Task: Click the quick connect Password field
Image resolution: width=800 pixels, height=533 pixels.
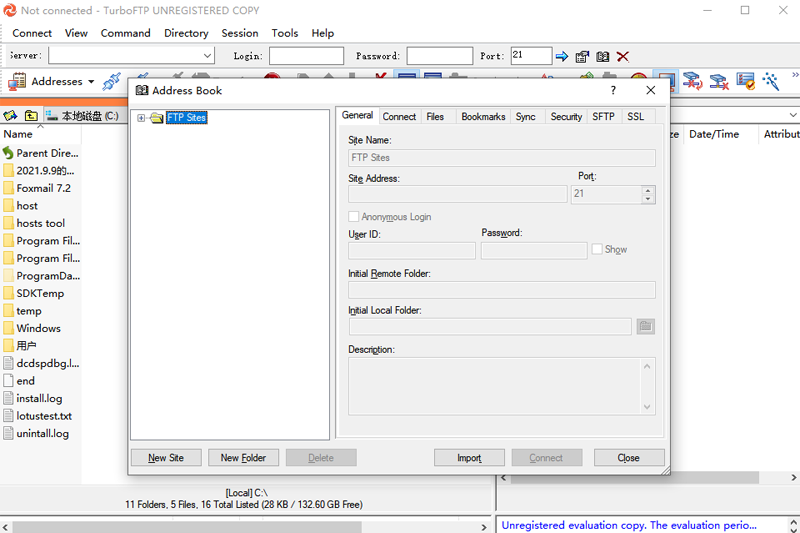Action: 439,56
